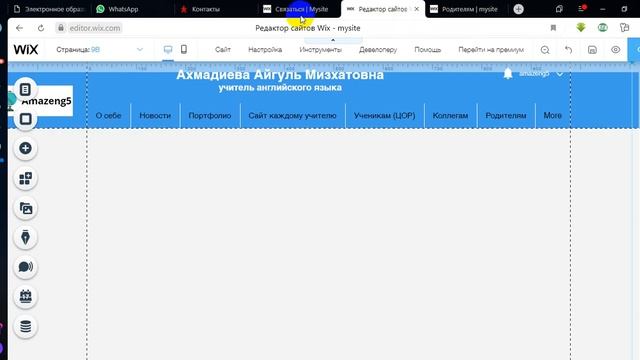
Task: Open the Background panel square icon
Action: pyautogui.click(x=25, y=119)
